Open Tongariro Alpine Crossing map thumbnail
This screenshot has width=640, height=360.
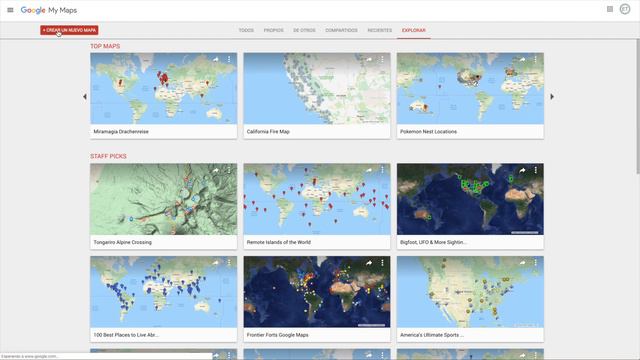pos(163,199)
